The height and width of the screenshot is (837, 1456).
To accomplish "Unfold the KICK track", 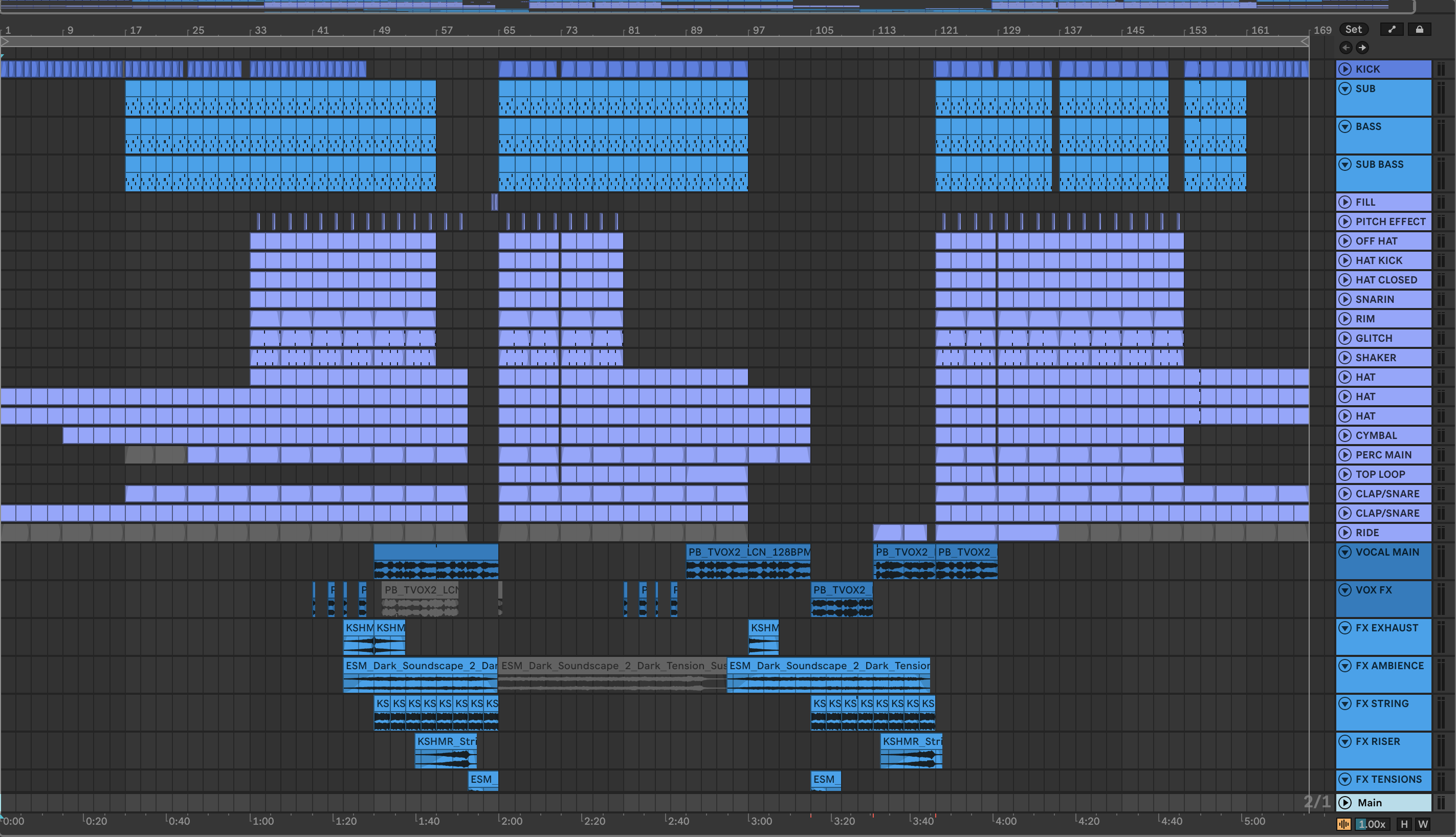I will click(1345, 69).
